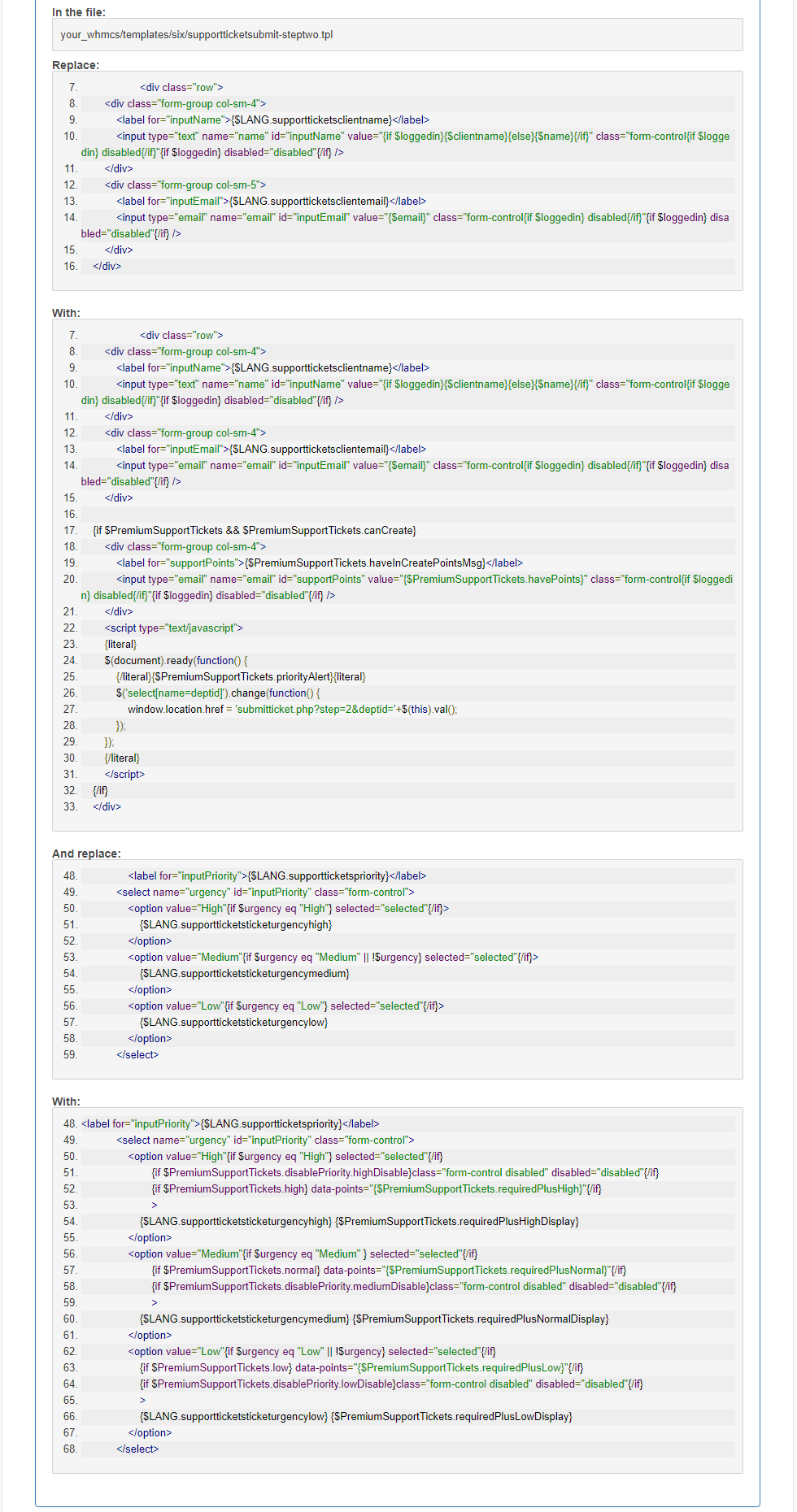Select the priorityAlert code line
This screenshot has width=797, height=1512.
[241, 676]
